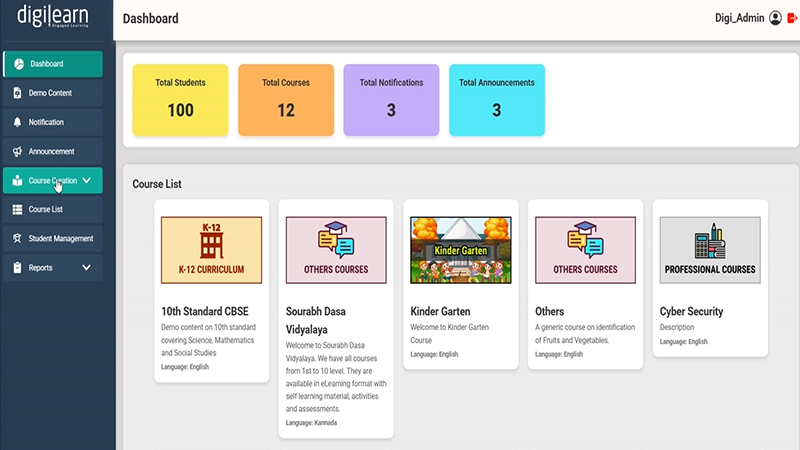Viewport: 800px width, 450px height.
Task: Click the Notification bell icon
Action: click(x=17, y=122)
